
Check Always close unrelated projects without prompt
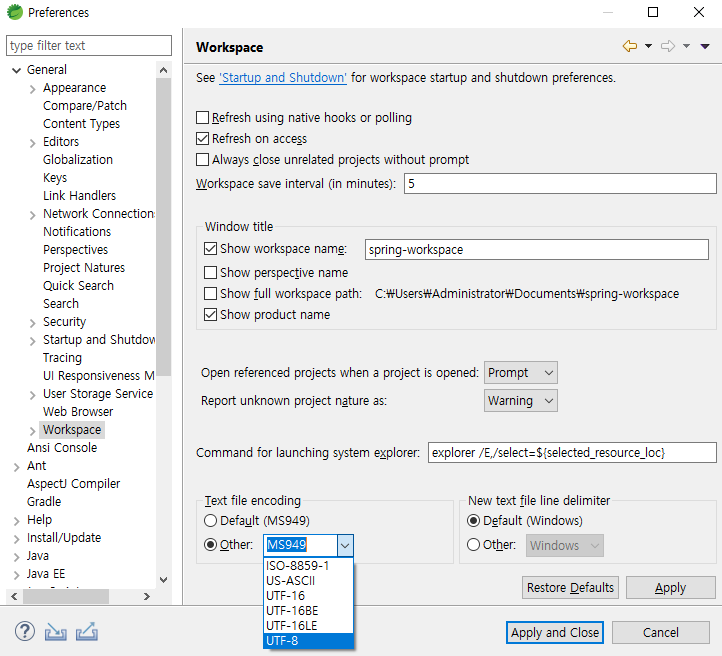coord(202,160)
